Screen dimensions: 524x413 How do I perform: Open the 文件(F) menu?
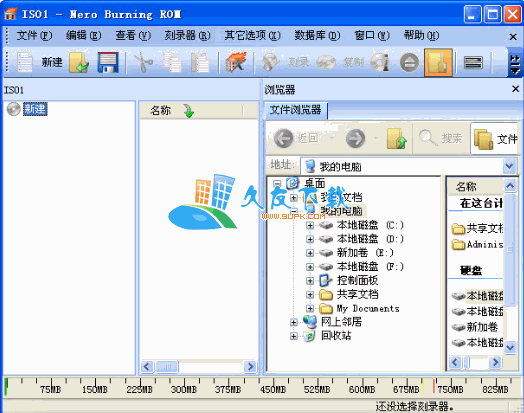(x=34, y=35)
